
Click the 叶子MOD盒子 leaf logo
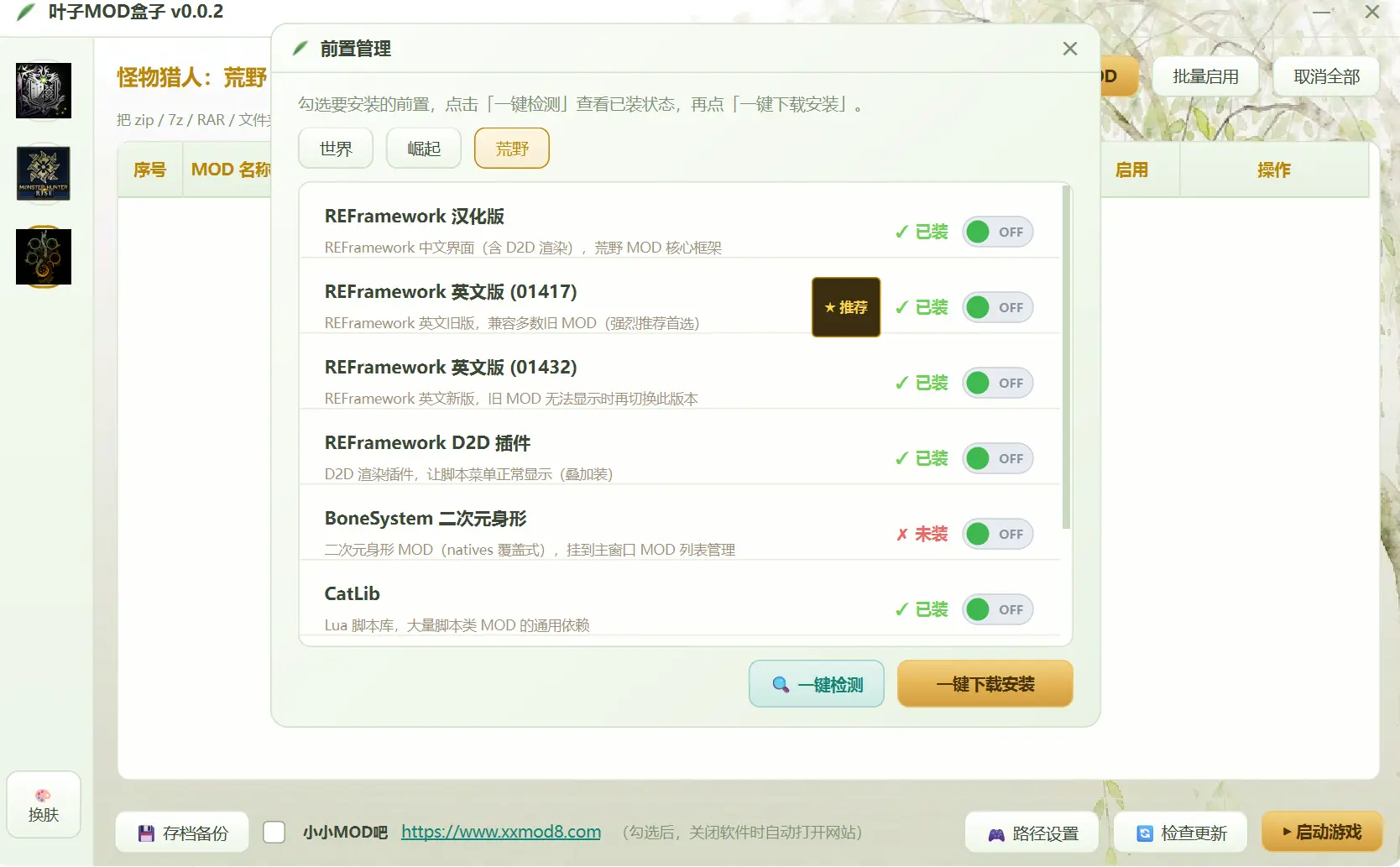[27, 12]
